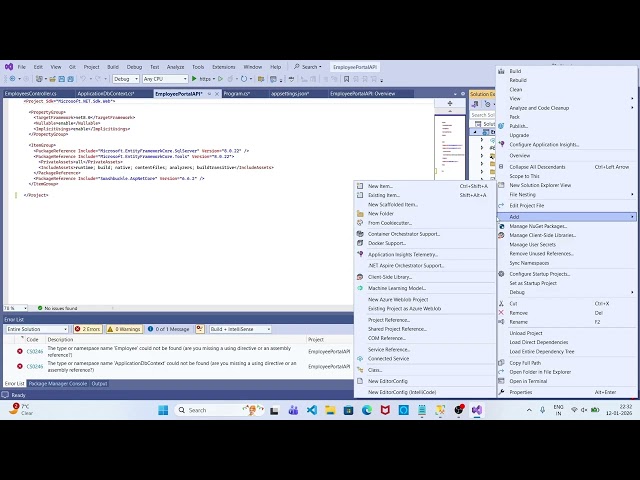The width and height of the screenshot is (640, 480).
Task: Open CS0246 link for Employee error
Action: [35, 351]
